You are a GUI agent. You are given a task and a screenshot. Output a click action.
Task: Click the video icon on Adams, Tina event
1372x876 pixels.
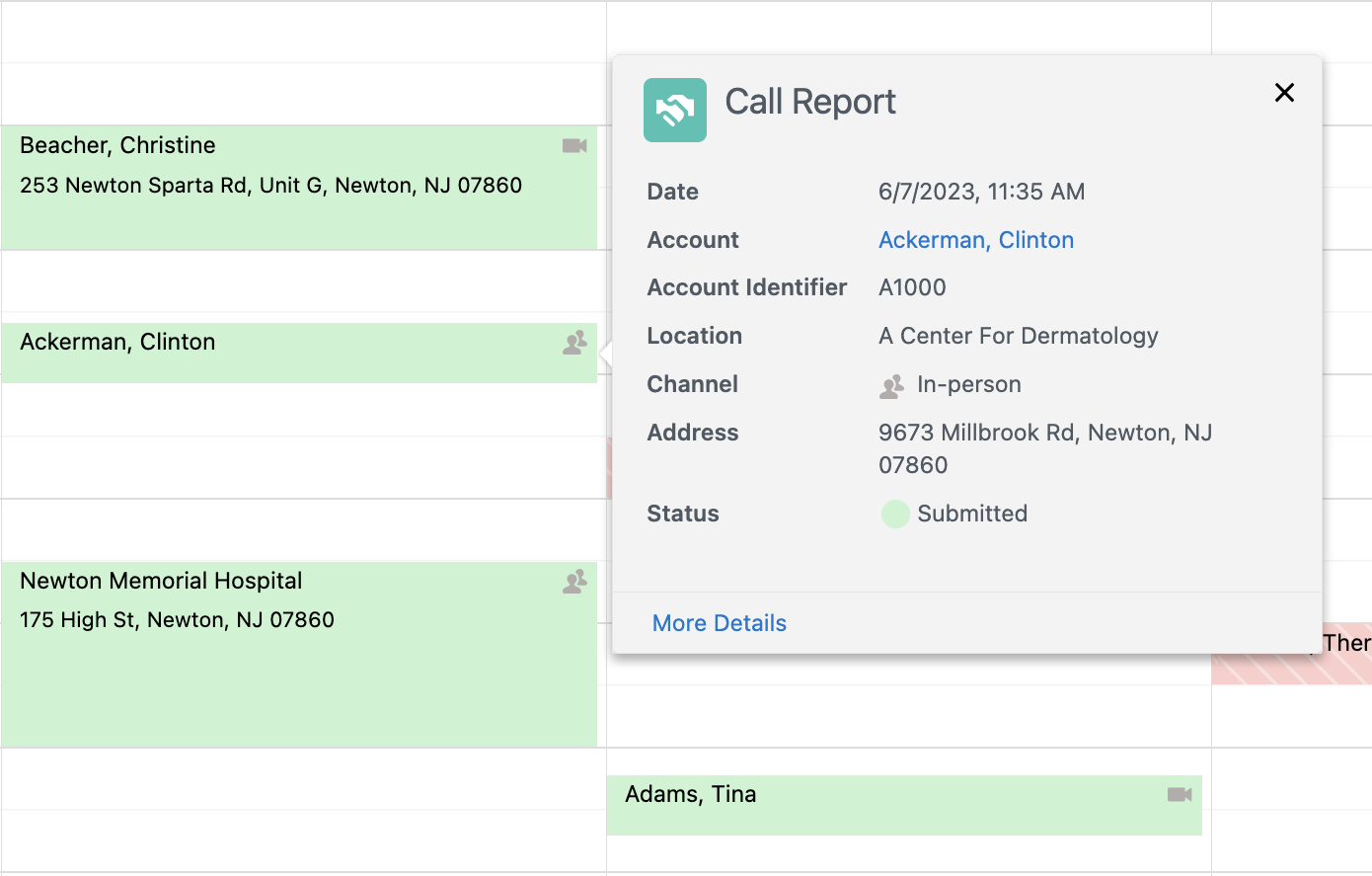(x=1180, y=795)
